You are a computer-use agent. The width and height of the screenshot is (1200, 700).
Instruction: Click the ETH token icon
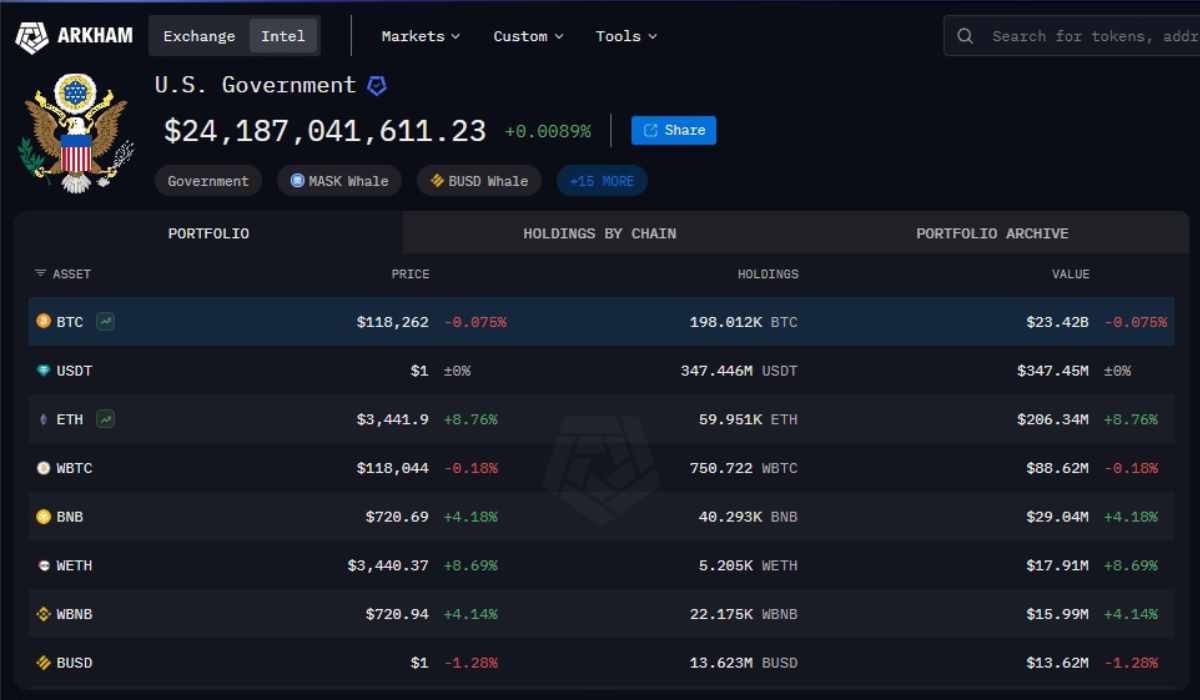(43, 419)
